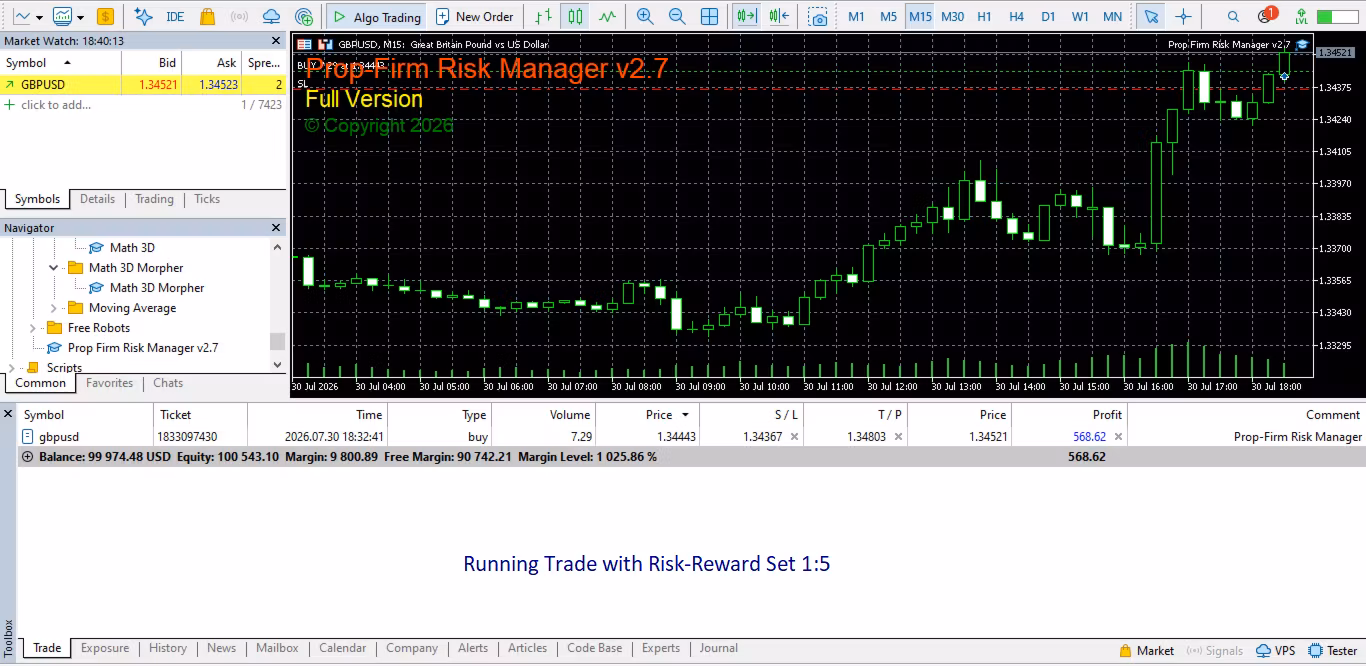Toggle chart auto scroll to end

pyautogui.click(x=745, y=17)
